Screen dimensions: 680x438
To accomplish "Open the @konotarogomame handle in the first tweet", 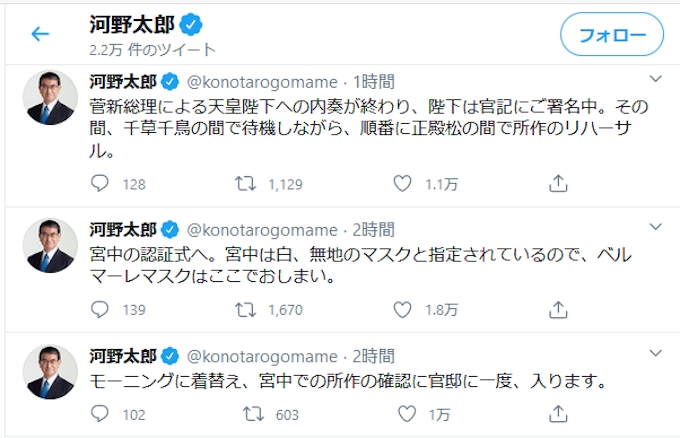I will pos(263,82).
